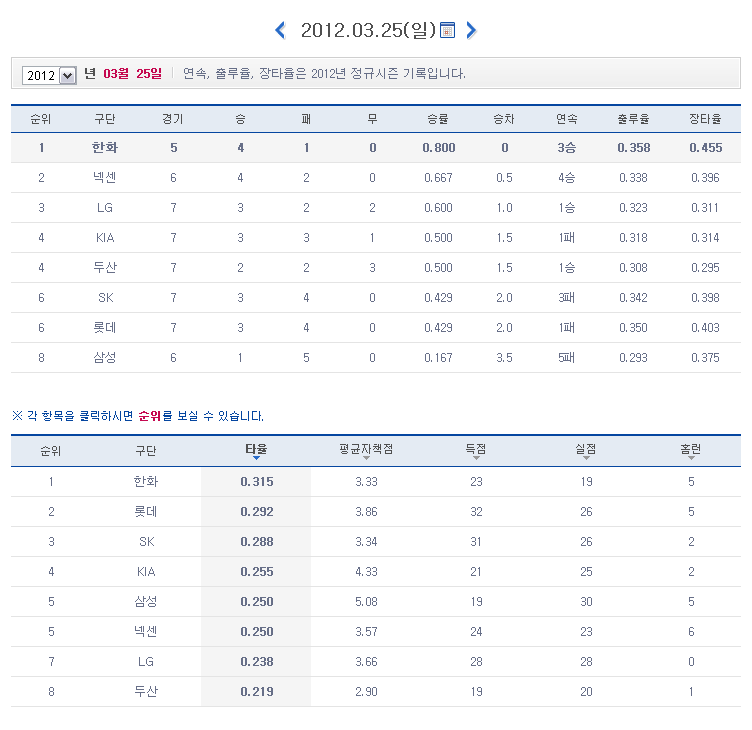Click the 타율 sort arrow indicator
Image resolution: width=752 pixels, height=730 pixels.
pyautogui.click(x=256, y=459)
